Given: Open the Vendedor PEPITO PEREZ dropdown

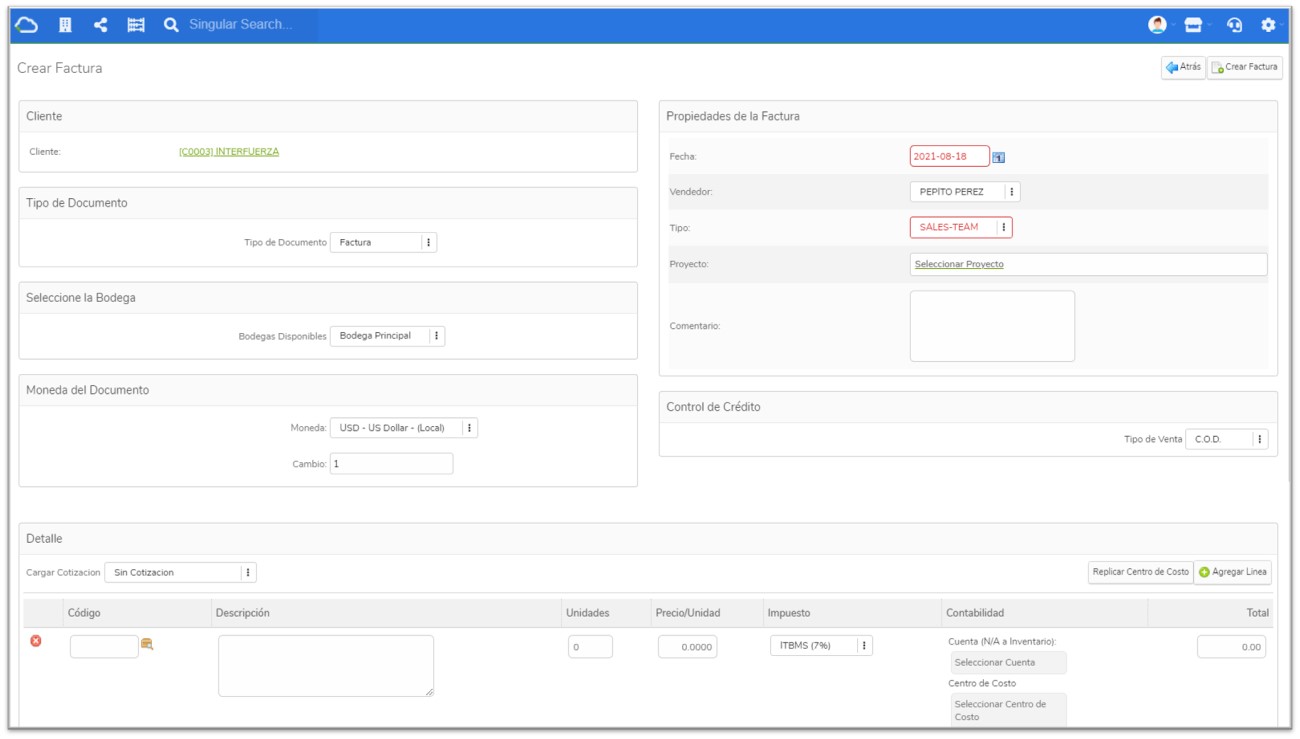Looking at the screenshot, I should click(x=965, y=192).
